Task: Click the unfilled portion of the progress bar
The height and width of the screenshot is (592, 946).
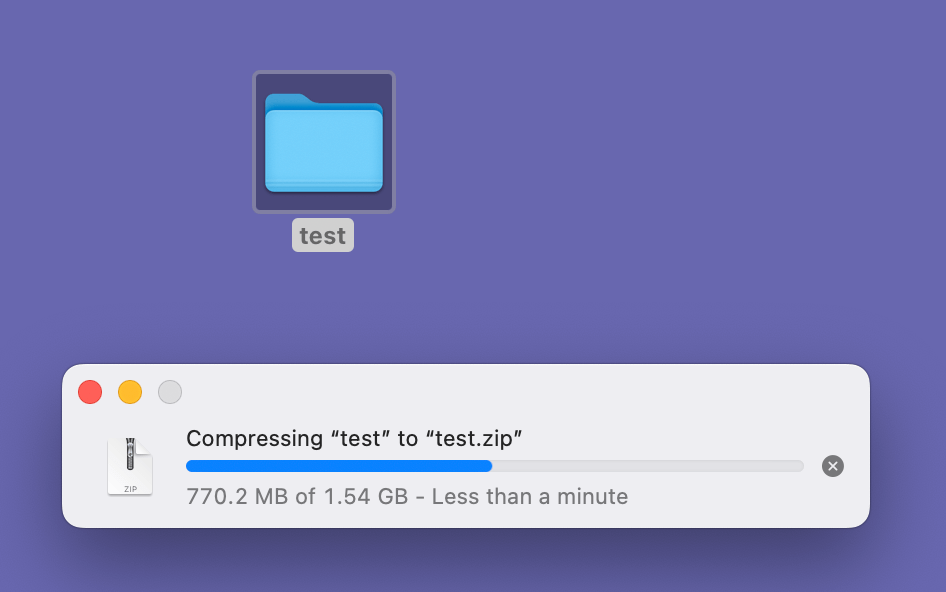Action: pos(650,466)
